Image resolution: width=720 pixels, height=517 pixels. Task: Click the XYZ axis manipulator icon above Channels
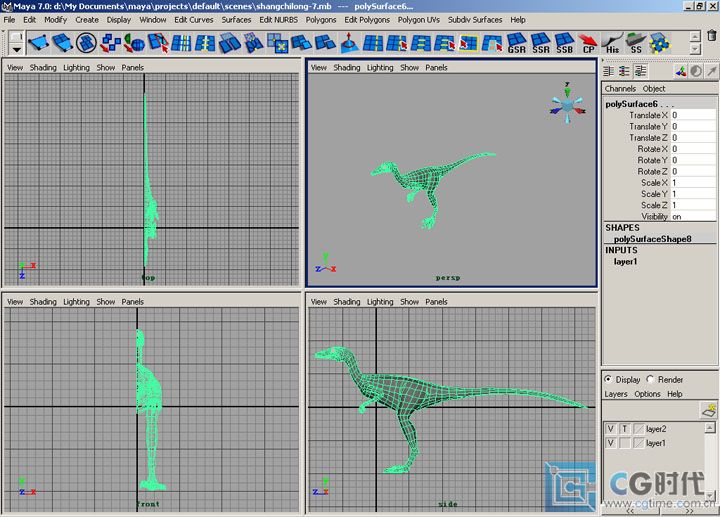coord(681,71)
